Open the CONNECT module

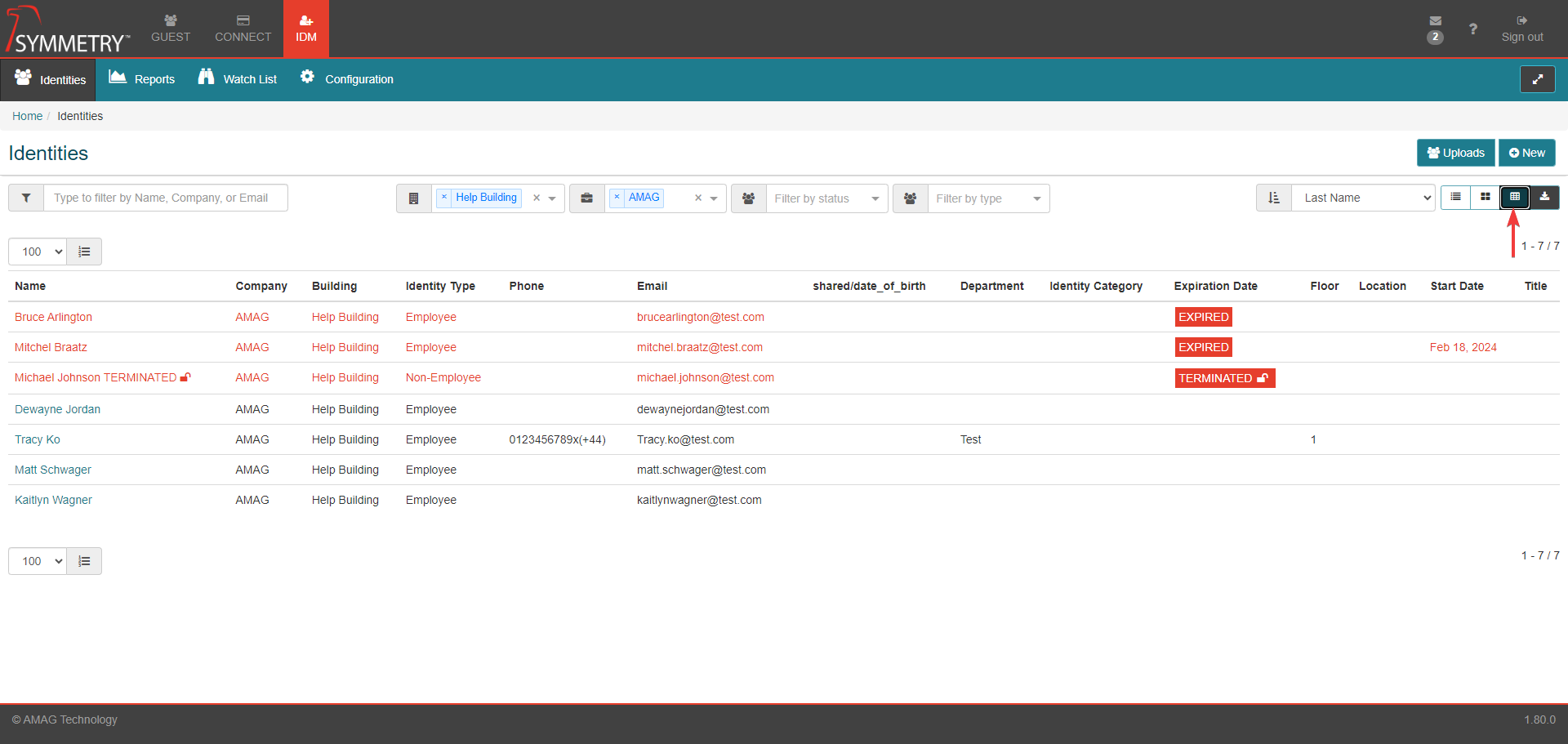point(243,29)
